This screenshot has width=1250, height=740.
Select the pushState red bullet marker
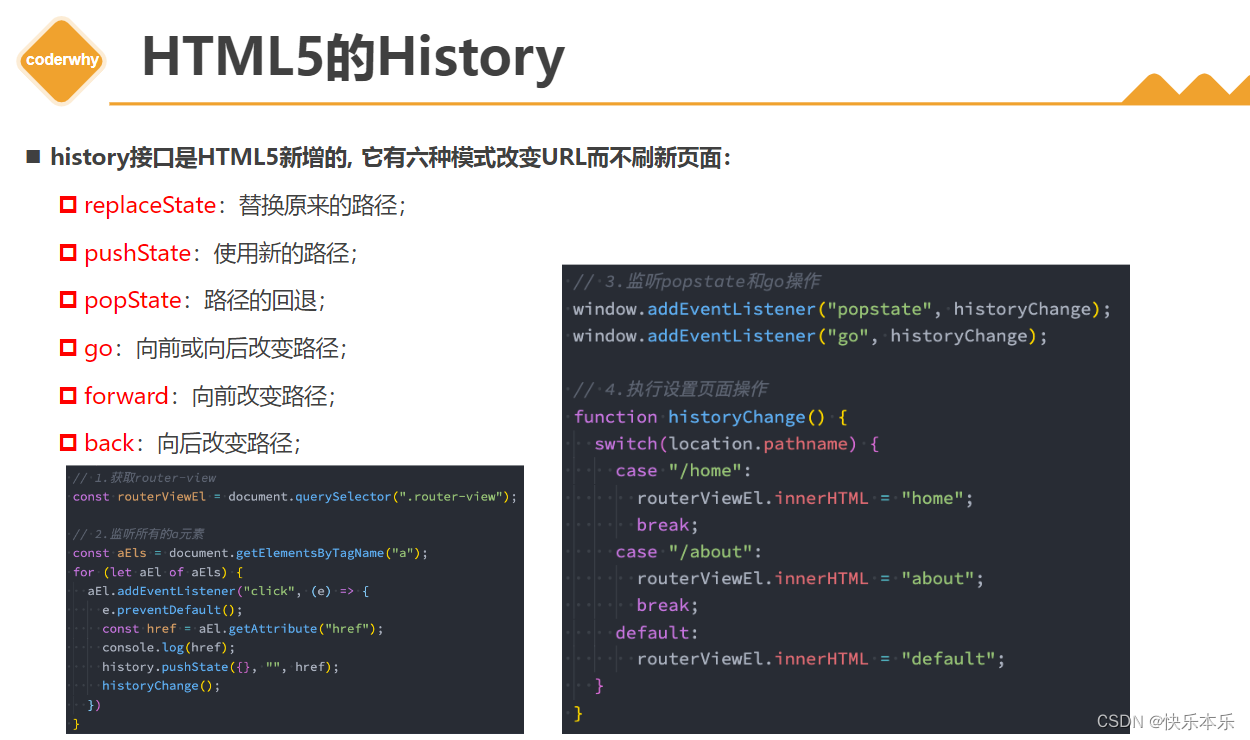pyautogui.click(x=67, y=252)
